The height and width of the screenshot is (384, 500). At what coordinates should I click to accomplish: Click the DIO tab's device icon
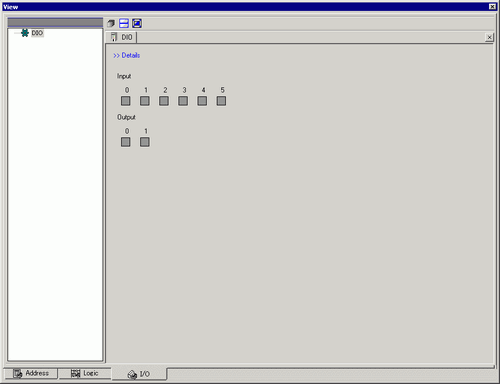[114, 37]
